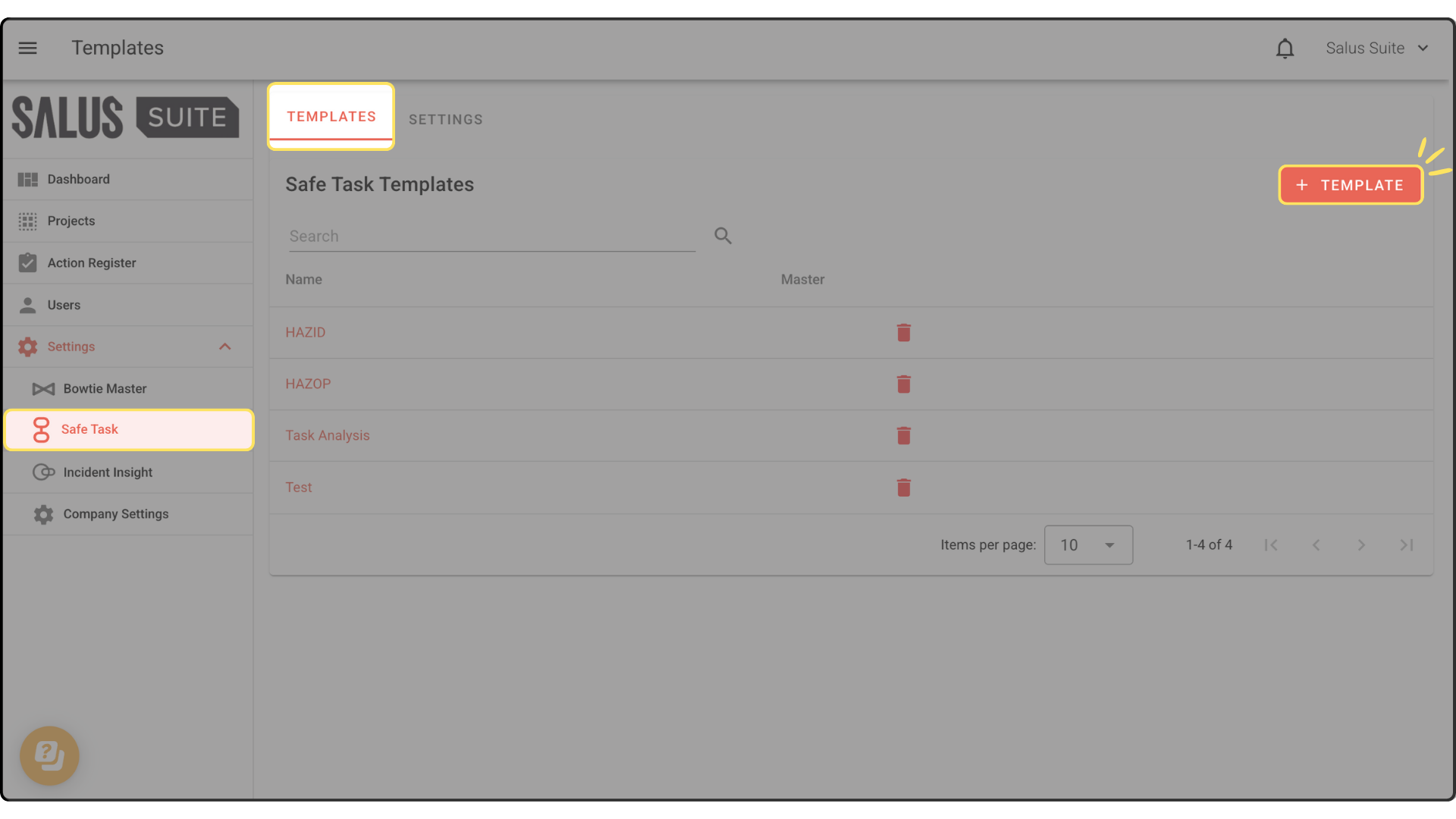Viewport: 1456px width, 819px height.
Task: Go to next page arrow
Action: click(x=1361, y=545)
